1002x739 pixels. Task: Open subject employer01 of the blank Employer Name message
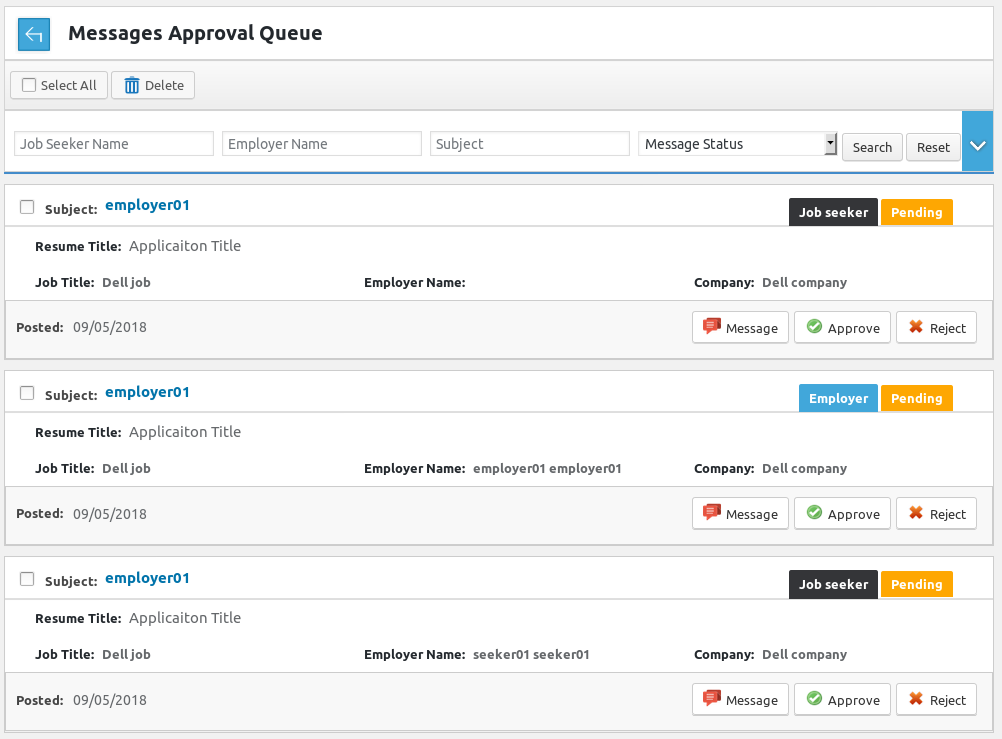(147, 205)
